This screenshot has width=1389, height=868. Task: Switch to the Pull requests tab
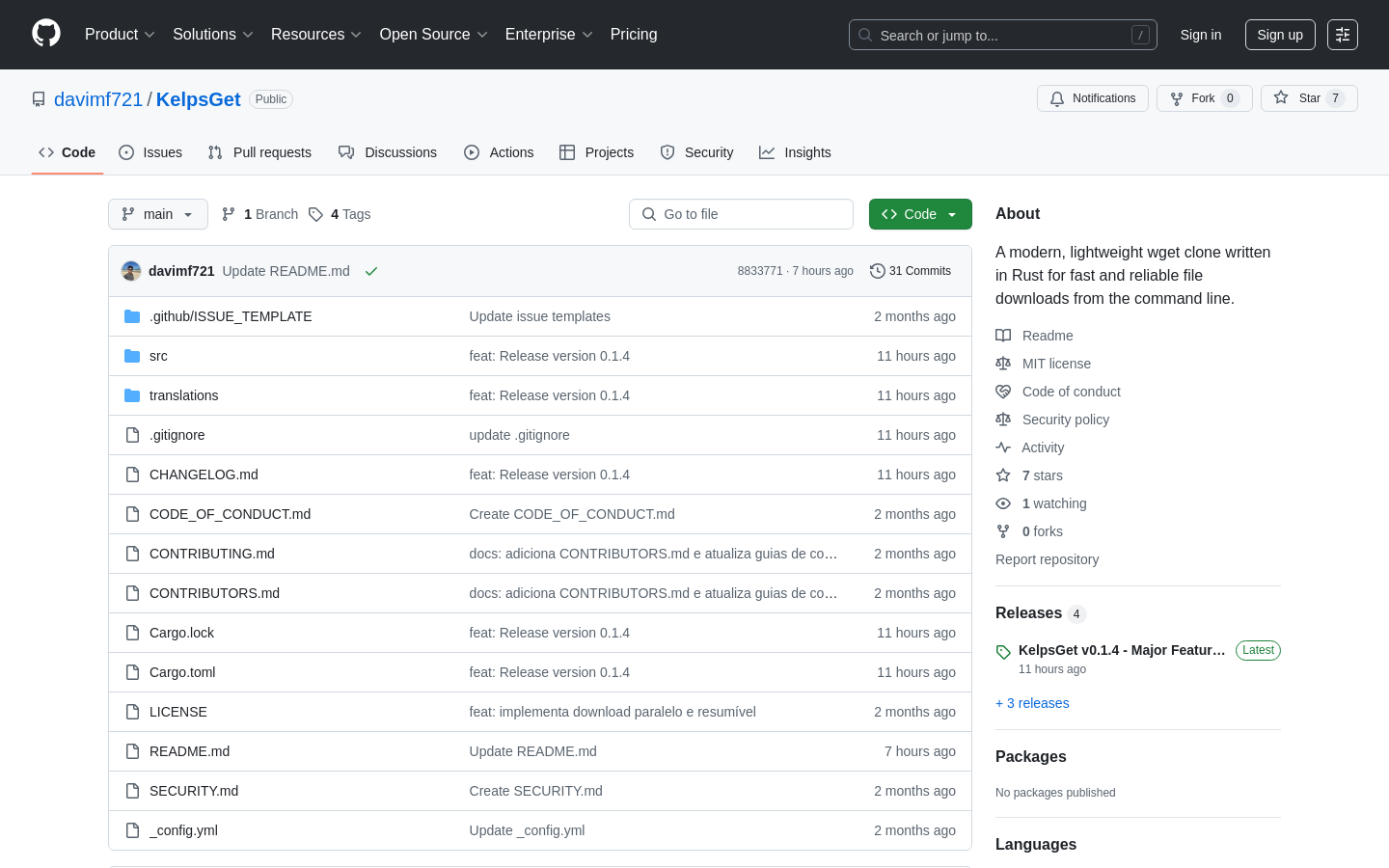(x=259, y=152)
